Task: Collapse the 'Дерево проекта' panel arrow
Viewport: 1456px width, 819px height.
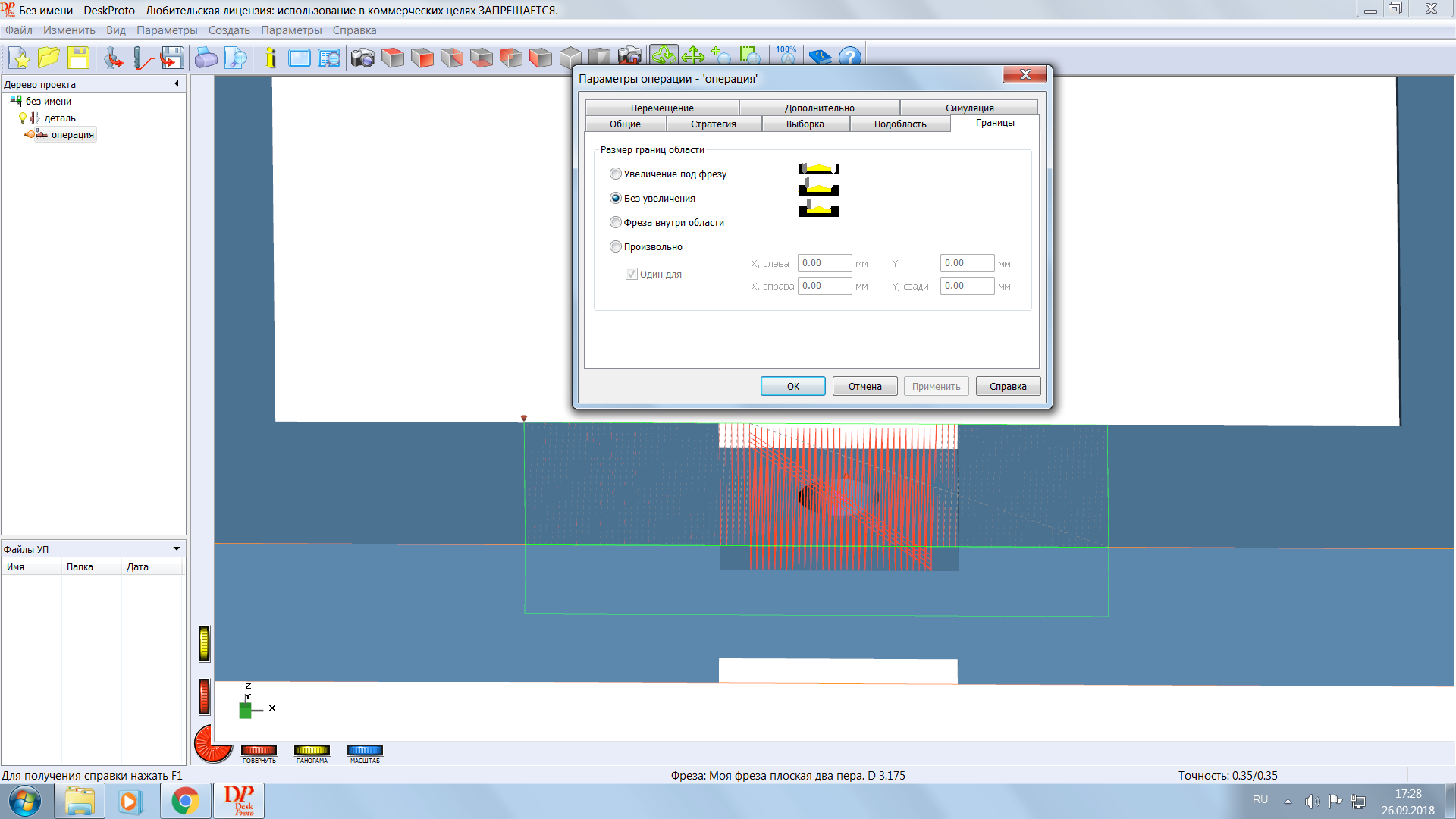Action: click(177, 84)
